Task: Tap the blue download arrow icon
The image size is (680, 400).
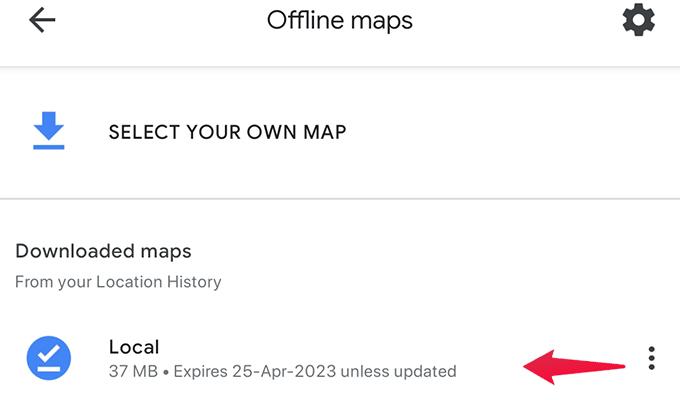Action: coord(49,131)
